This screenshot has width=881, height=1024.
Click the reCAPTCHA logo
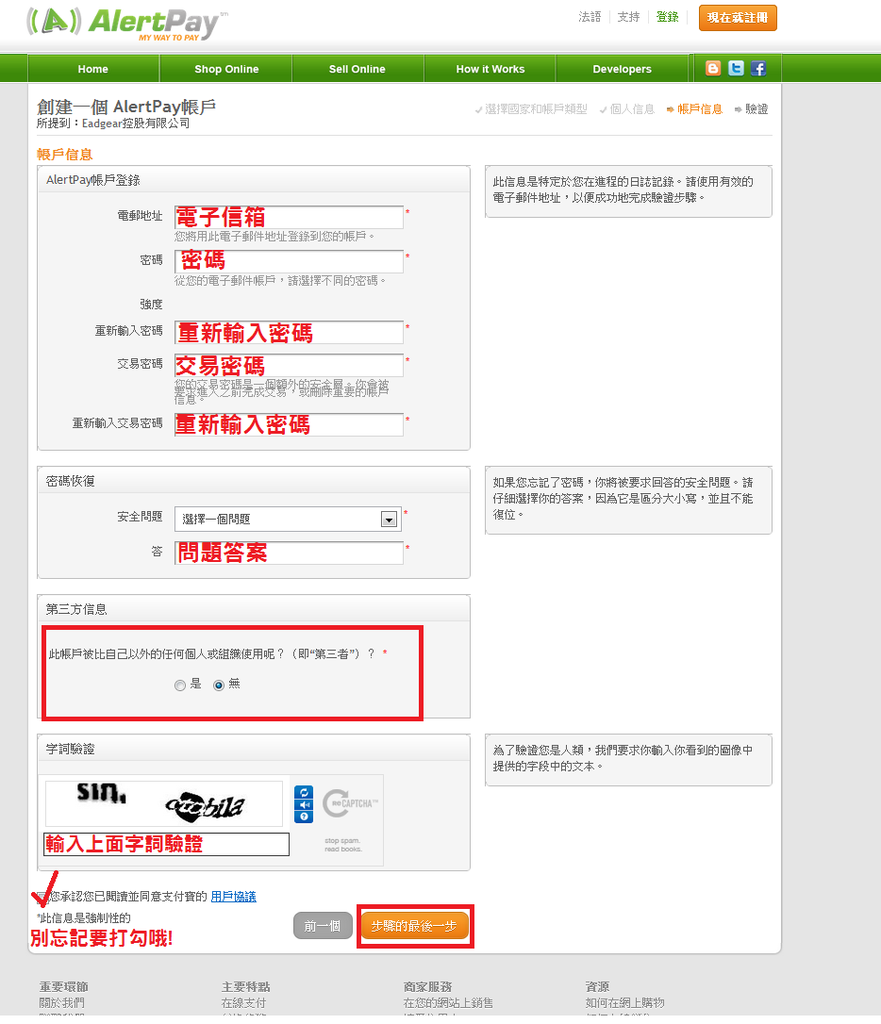click(350, 804)
